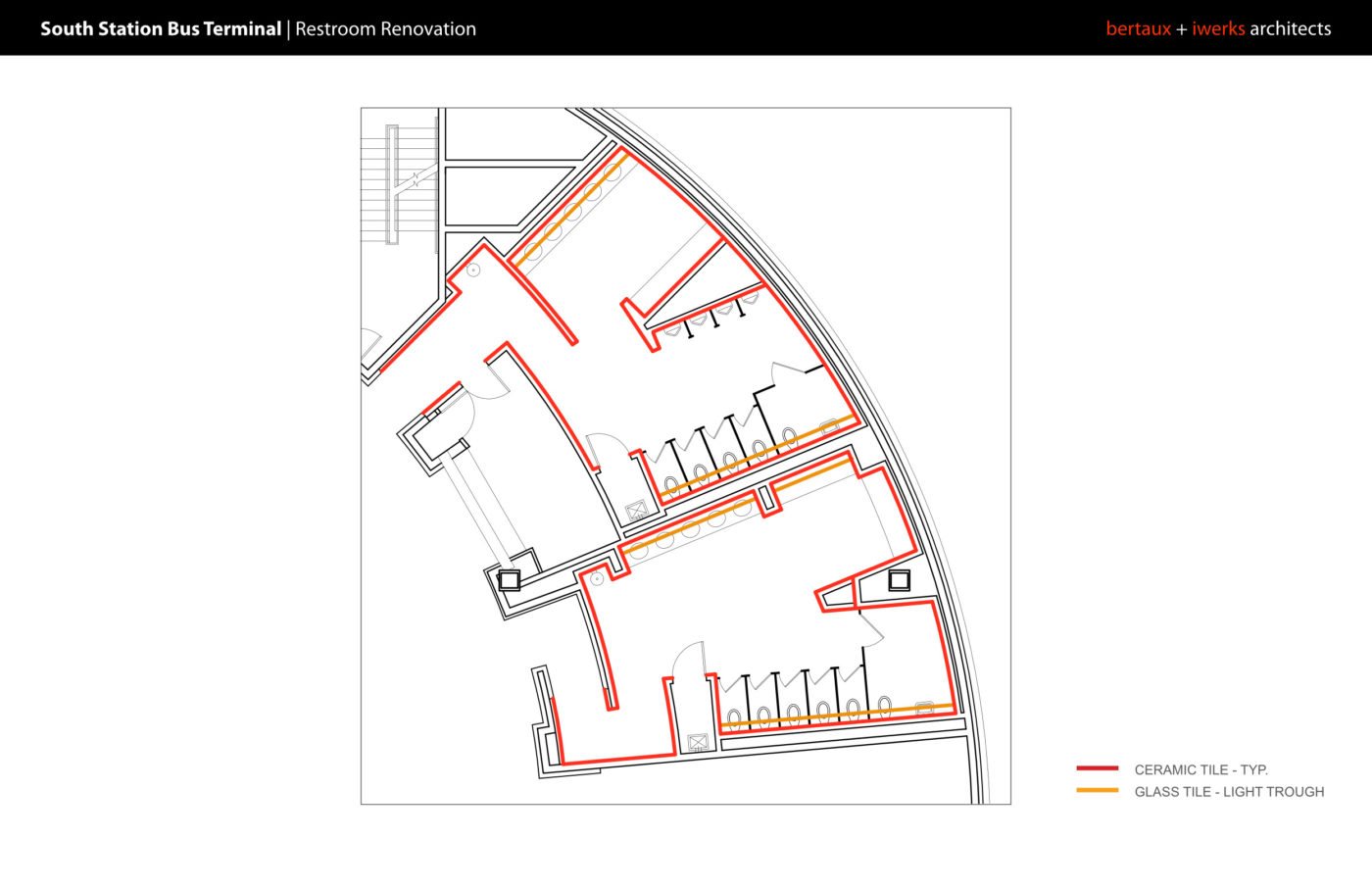1372x888 pixels.
Task: Select the leftmost sink on top lavatory counter
Action: [533, 252]
